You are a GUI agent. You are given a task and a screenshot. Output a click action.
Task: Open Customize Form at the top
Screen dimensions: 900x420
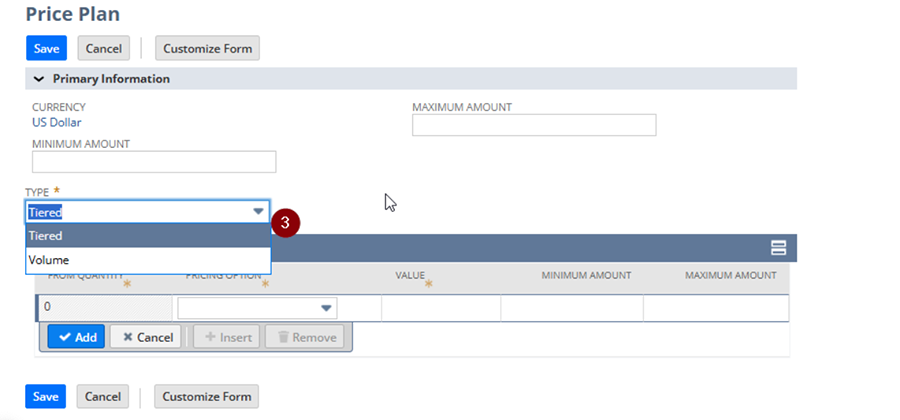207,48
